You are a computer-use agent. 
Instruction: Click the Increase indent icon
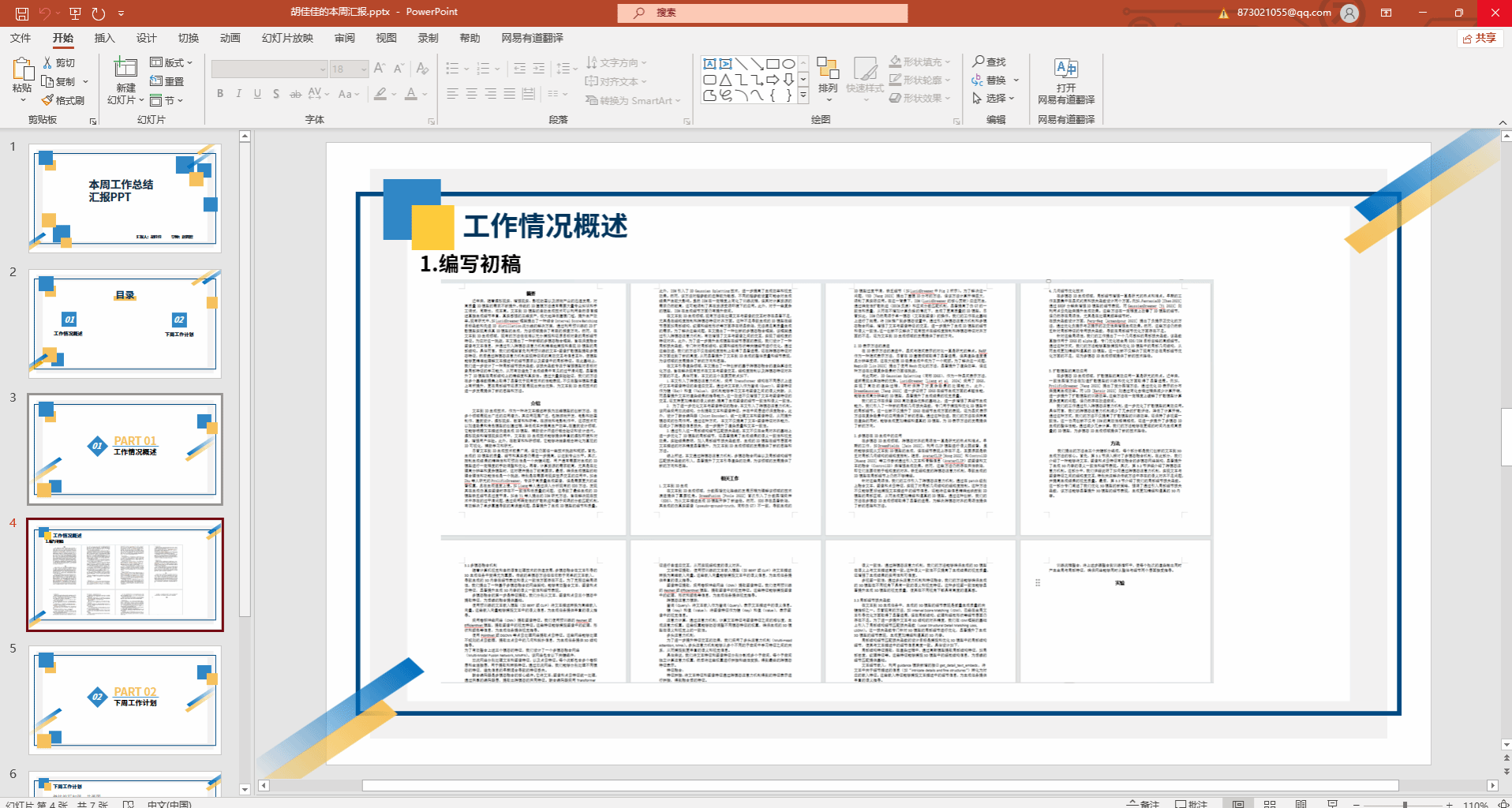tap(540, 69)
